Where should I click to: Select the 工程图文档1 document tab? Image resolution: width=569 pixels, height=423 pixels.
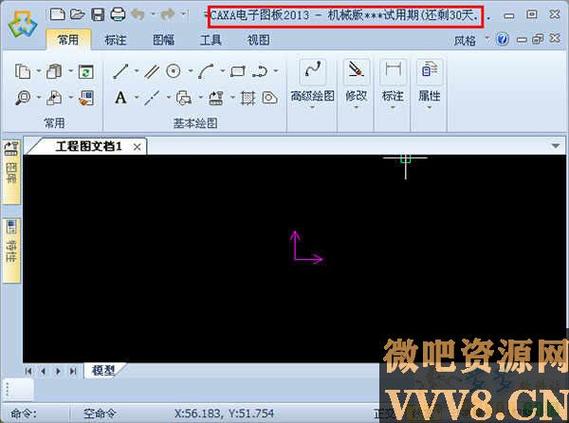point(89,147)
